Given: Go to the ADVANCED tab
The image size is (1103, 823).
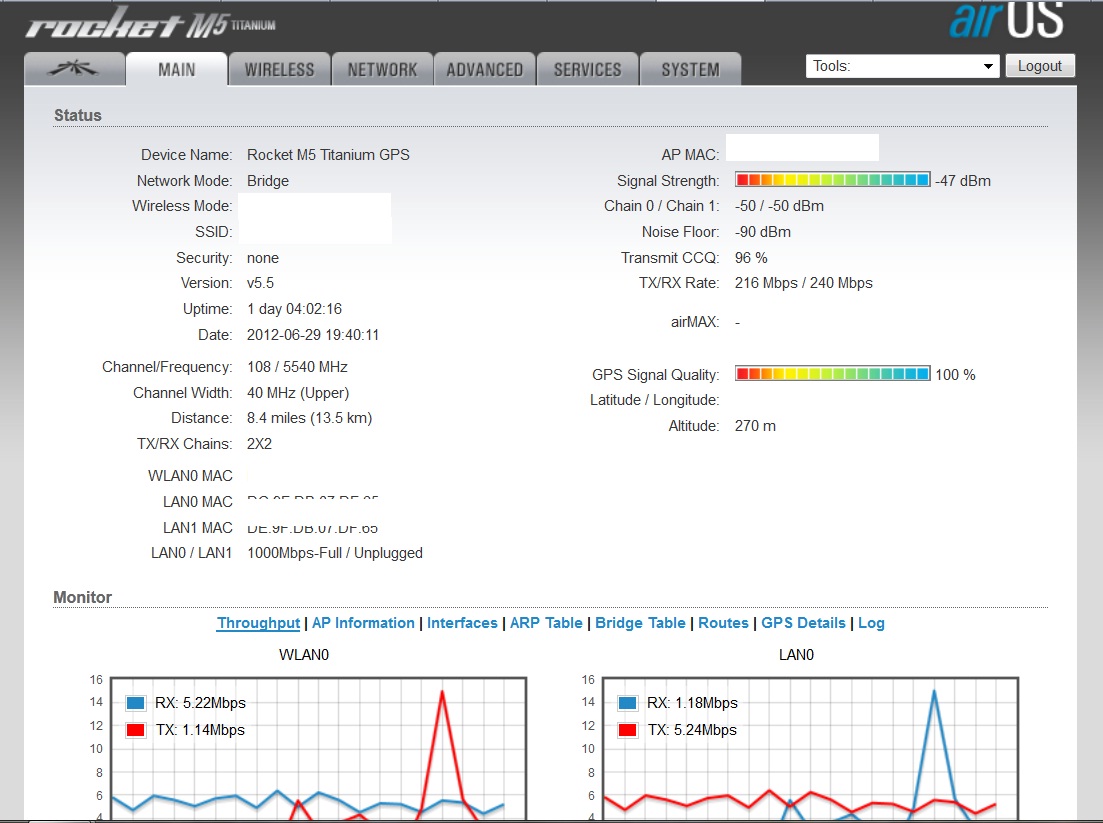Looking at the screenshot, I should [485, 69].
